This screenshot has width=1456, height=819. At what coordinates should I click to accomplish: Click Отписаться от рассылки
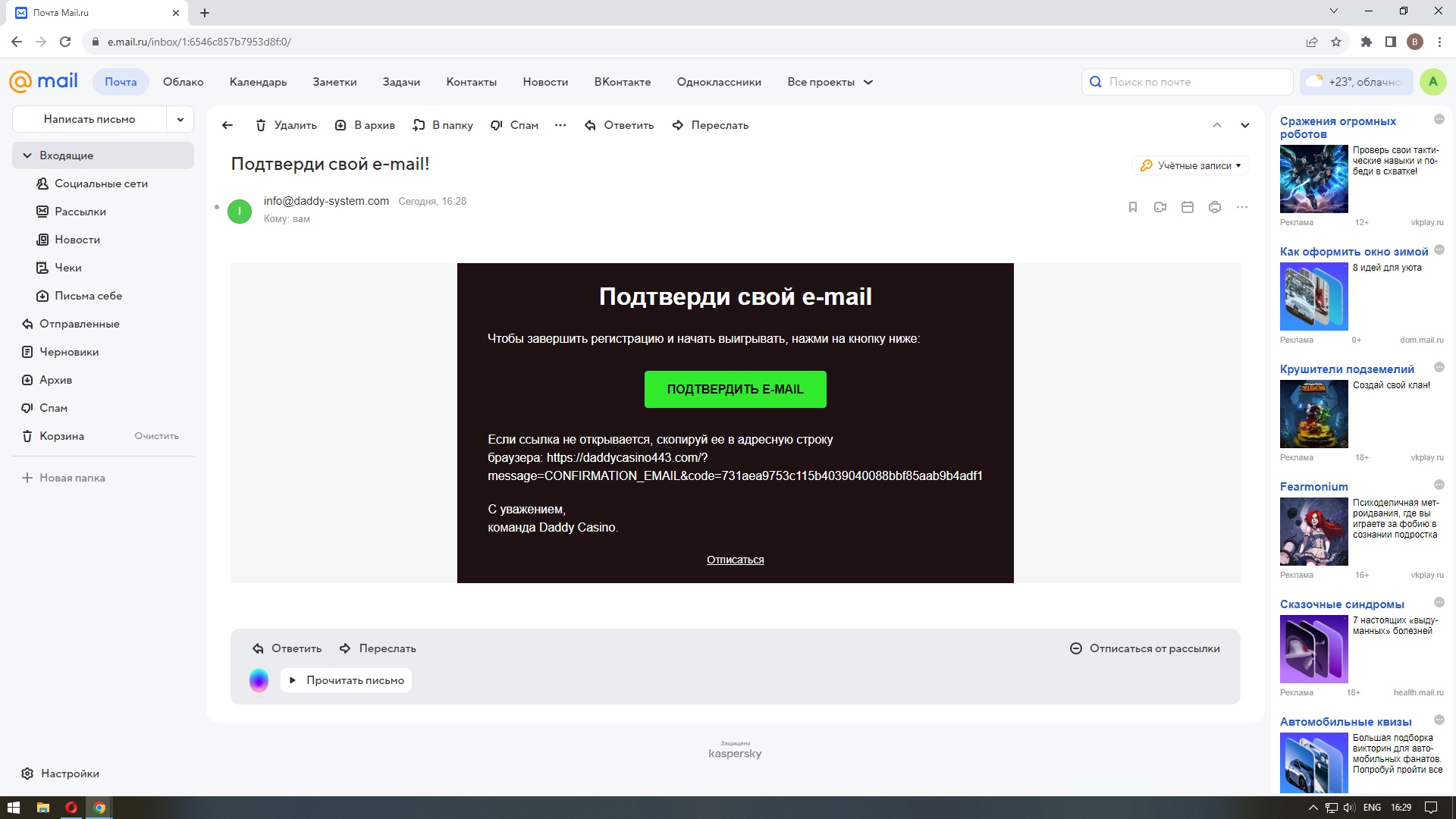click(x=1144, y=648)
